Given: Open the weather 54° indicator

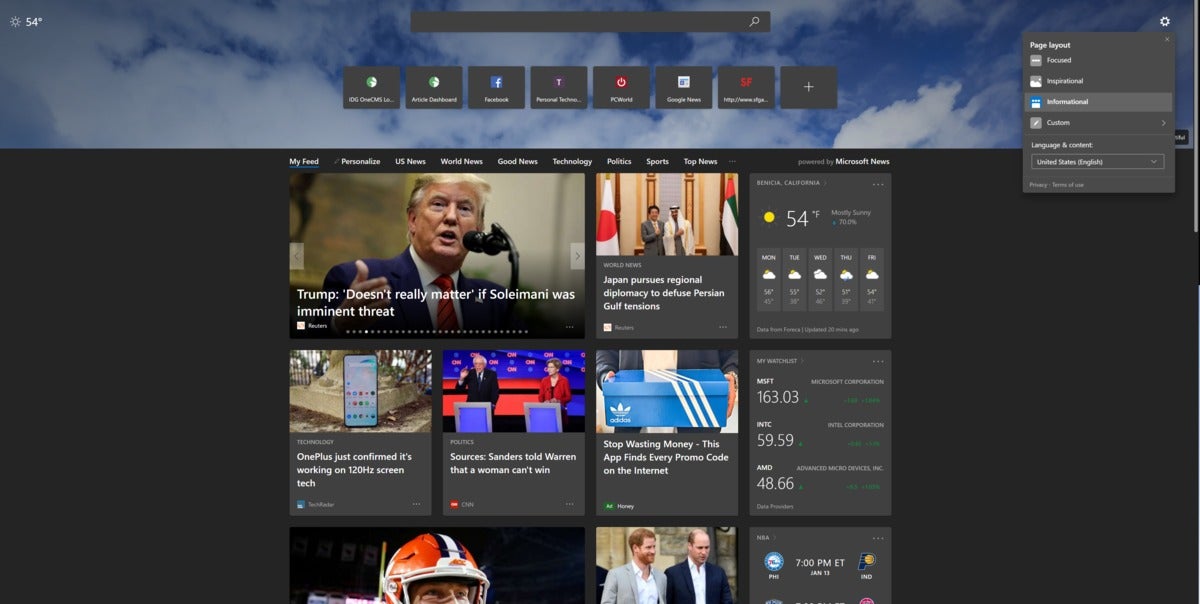Looking at the screenshot, I should [x=26, y=21].
